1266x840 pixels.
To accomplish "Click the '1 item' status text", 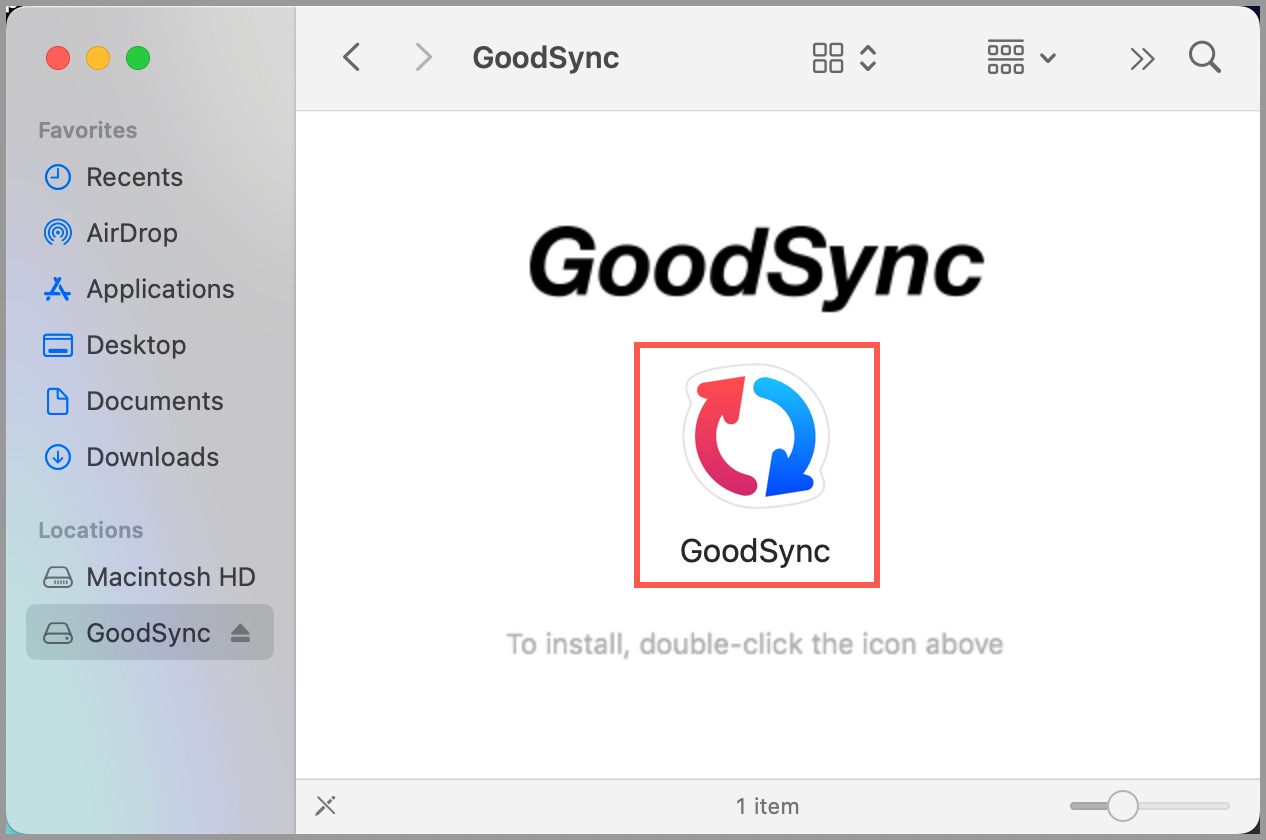I will (767, 806).
